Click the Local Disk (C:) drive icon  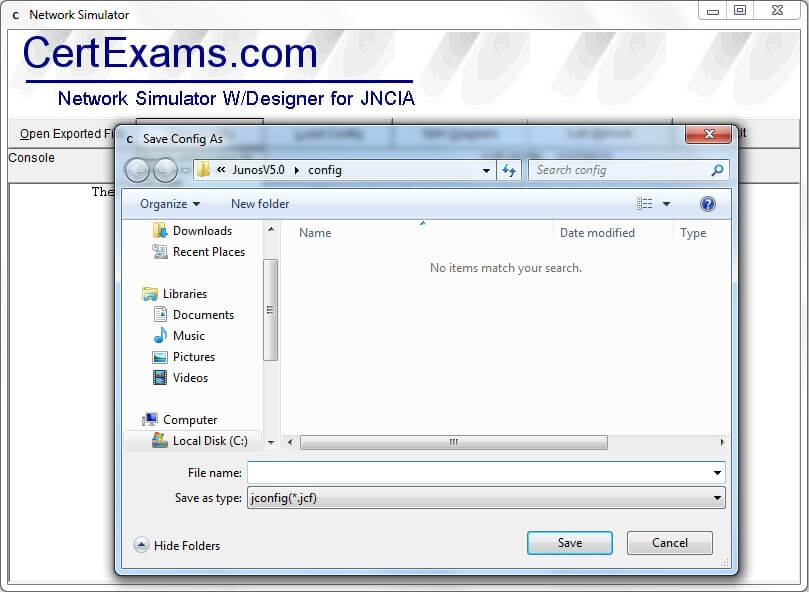pos(160,440)
